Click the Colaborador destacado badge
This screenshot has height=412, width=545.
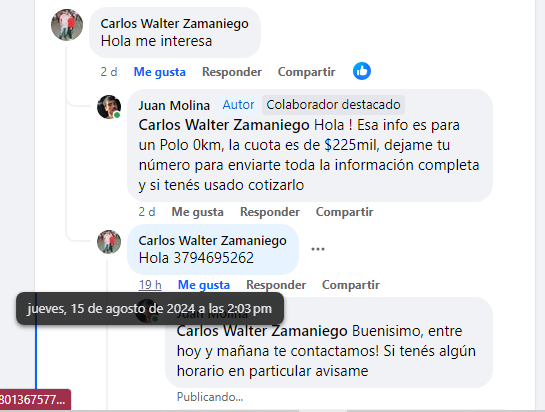[333, 105]
